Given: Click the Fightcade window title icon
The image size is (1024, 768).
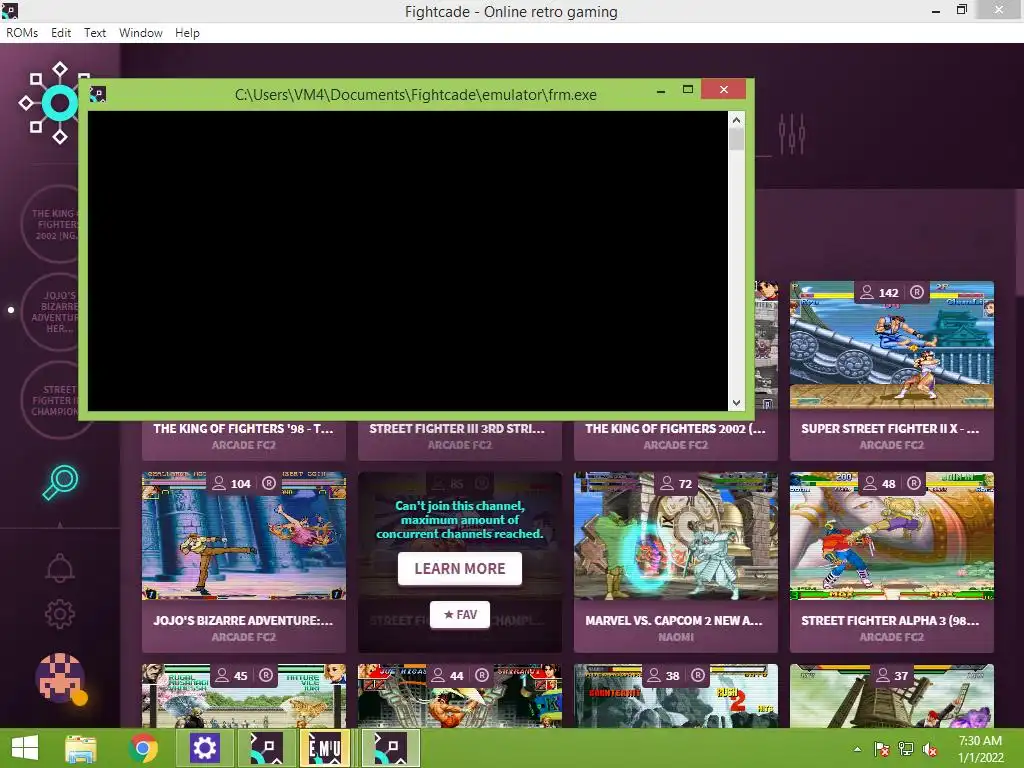Looking at the screenshot, I should tap(10, 10).
